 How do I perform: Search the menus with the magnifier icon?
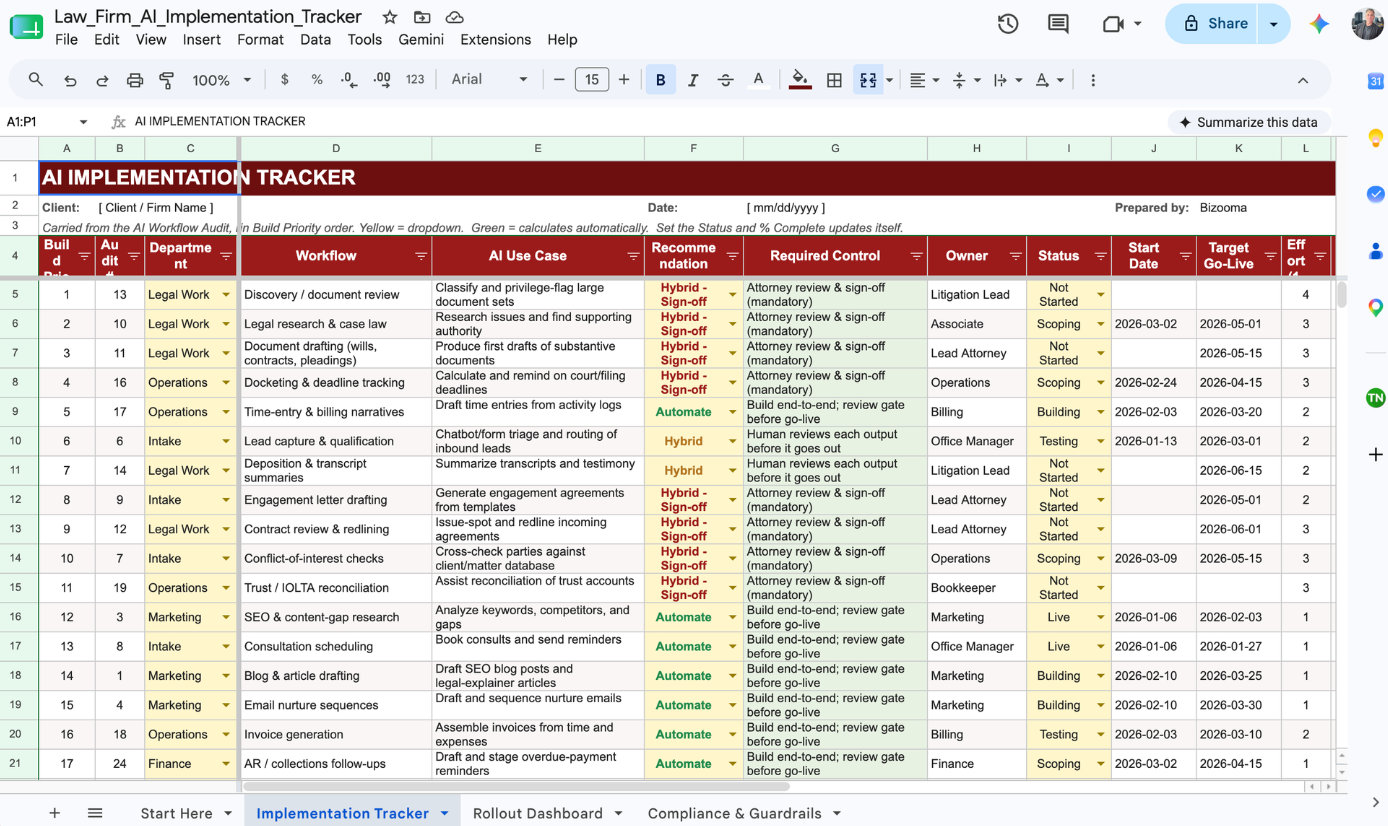(36, 80)
